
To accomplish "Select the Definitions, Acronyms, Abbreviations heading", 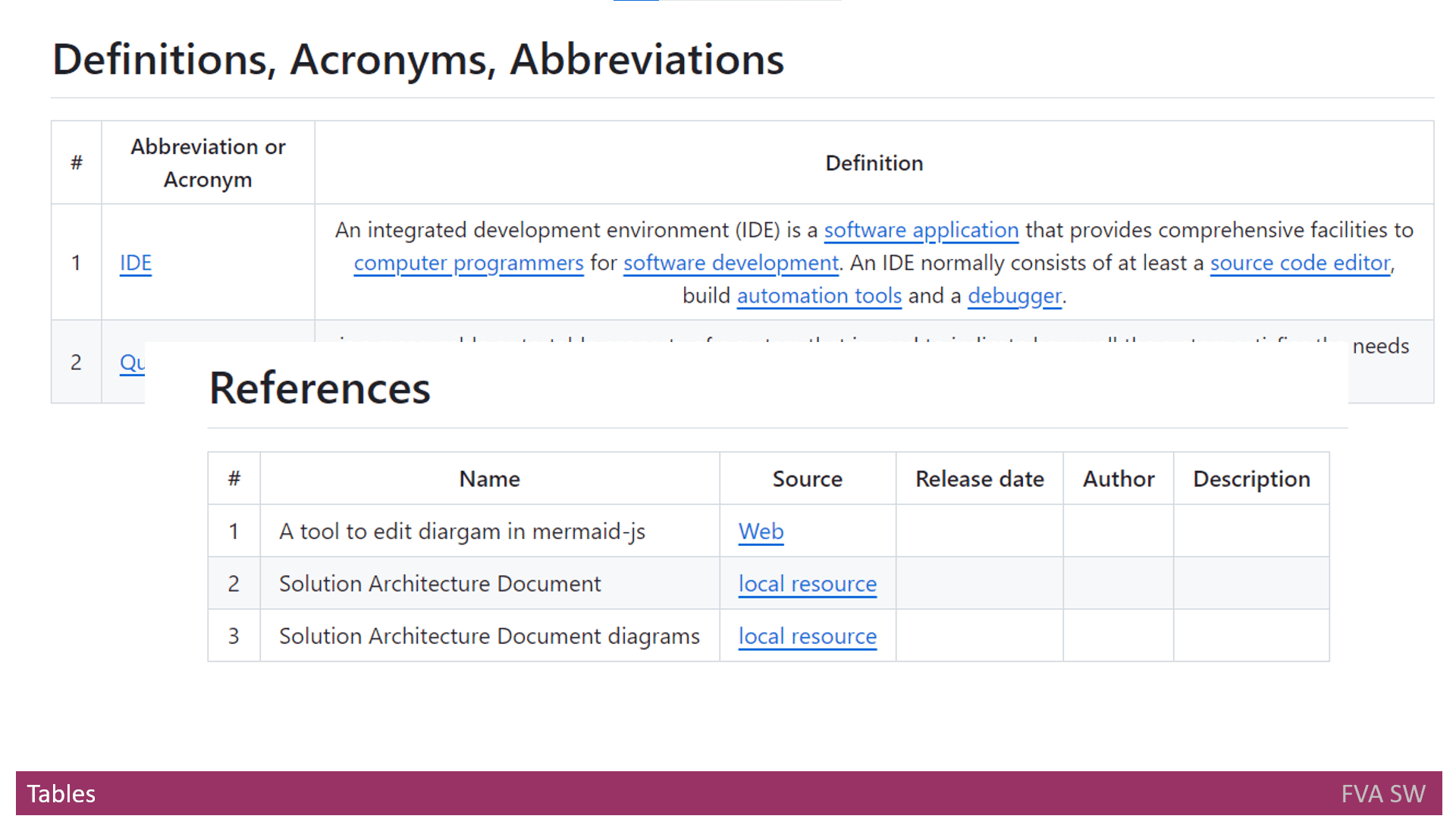I will point(418,59).
